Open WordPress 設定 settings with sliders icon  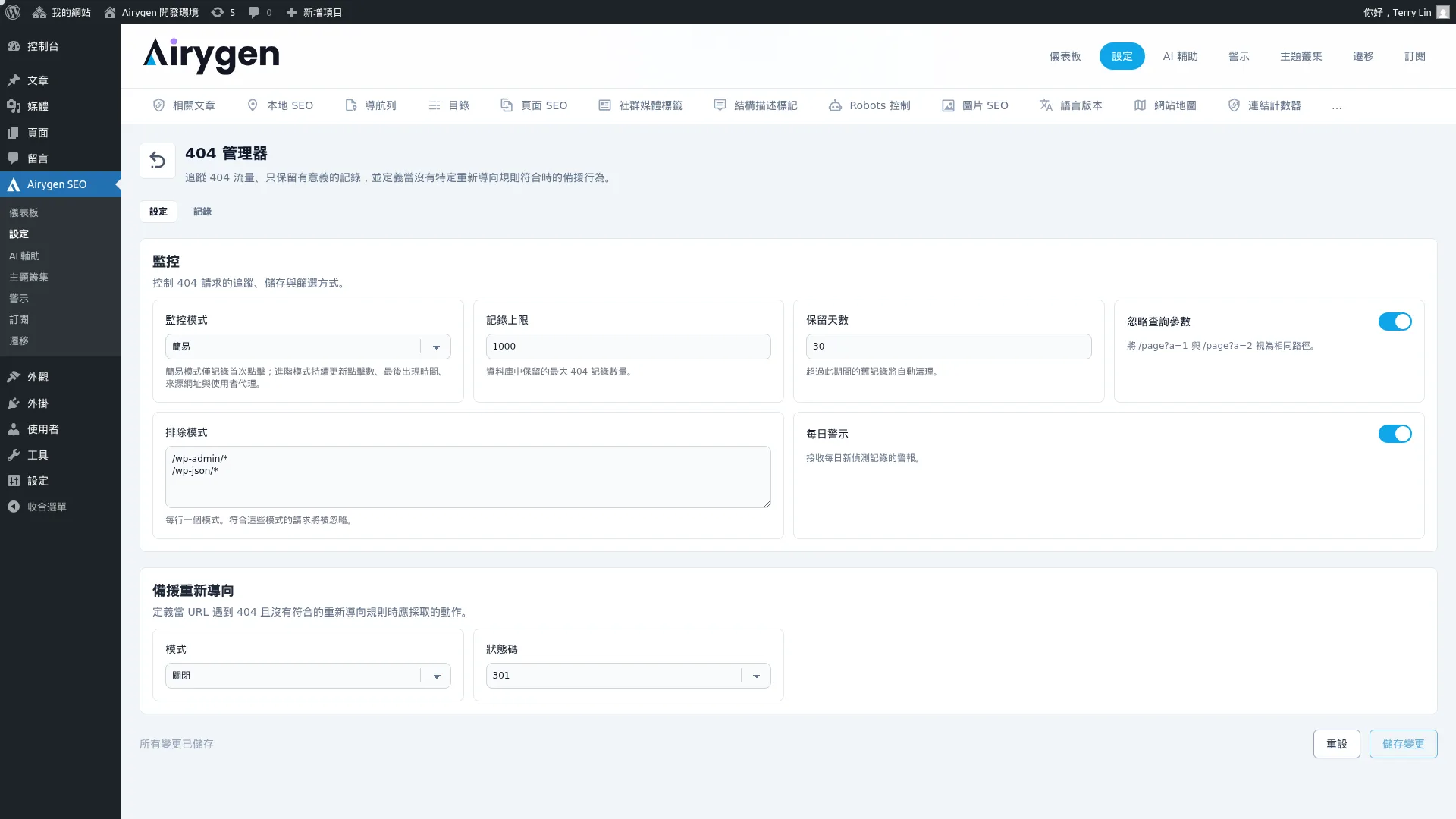(61, 481)
